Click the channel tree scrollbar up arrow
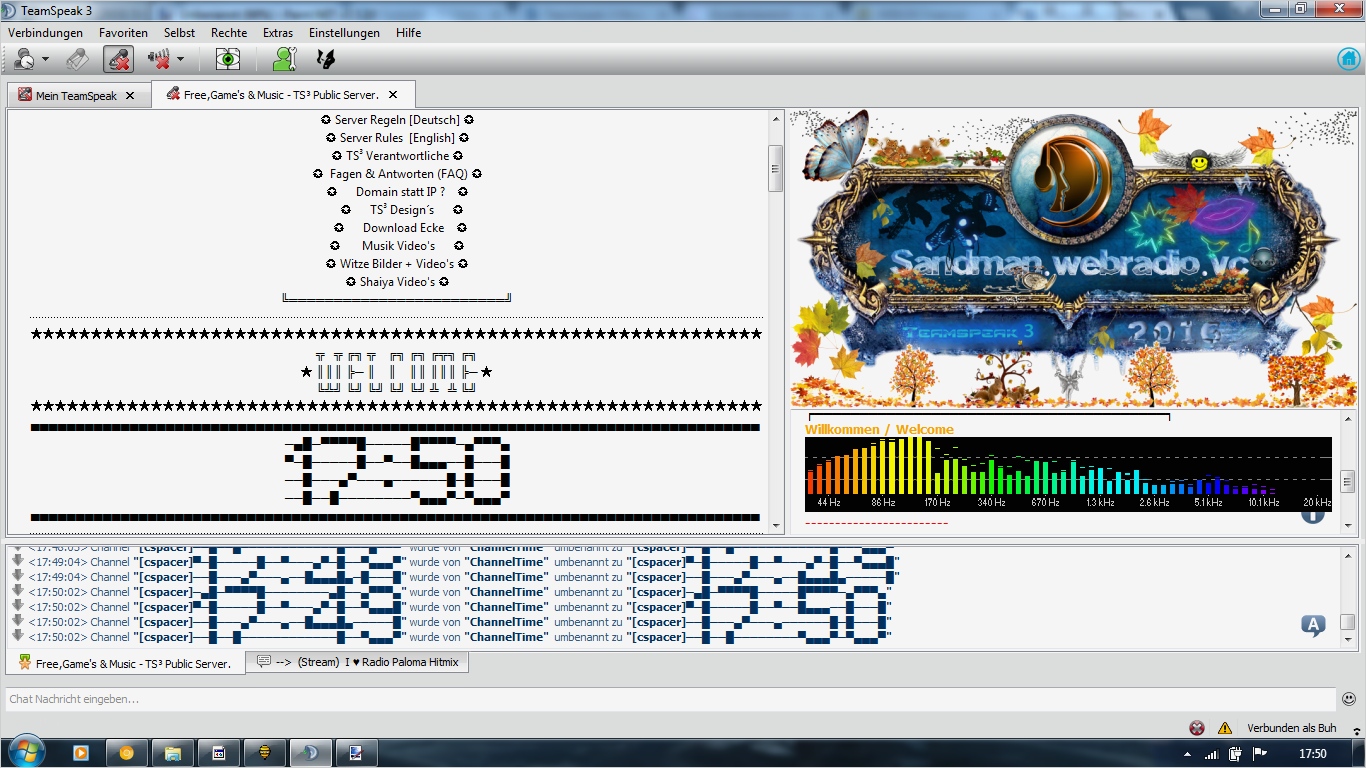The width and height of the screenshot is (1366, 768). 776,119
